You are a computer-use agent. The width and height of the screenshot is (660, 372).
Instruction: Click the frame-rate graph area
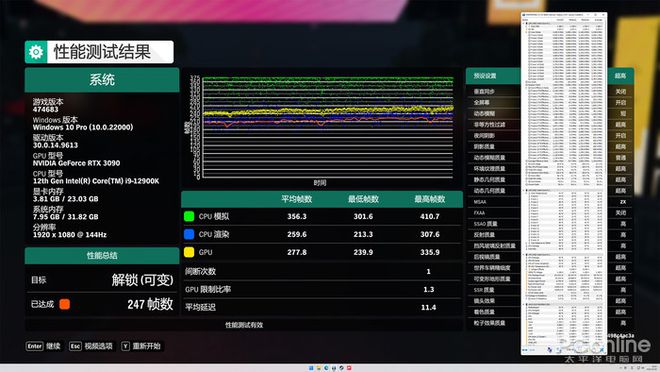tap(327, 128)
